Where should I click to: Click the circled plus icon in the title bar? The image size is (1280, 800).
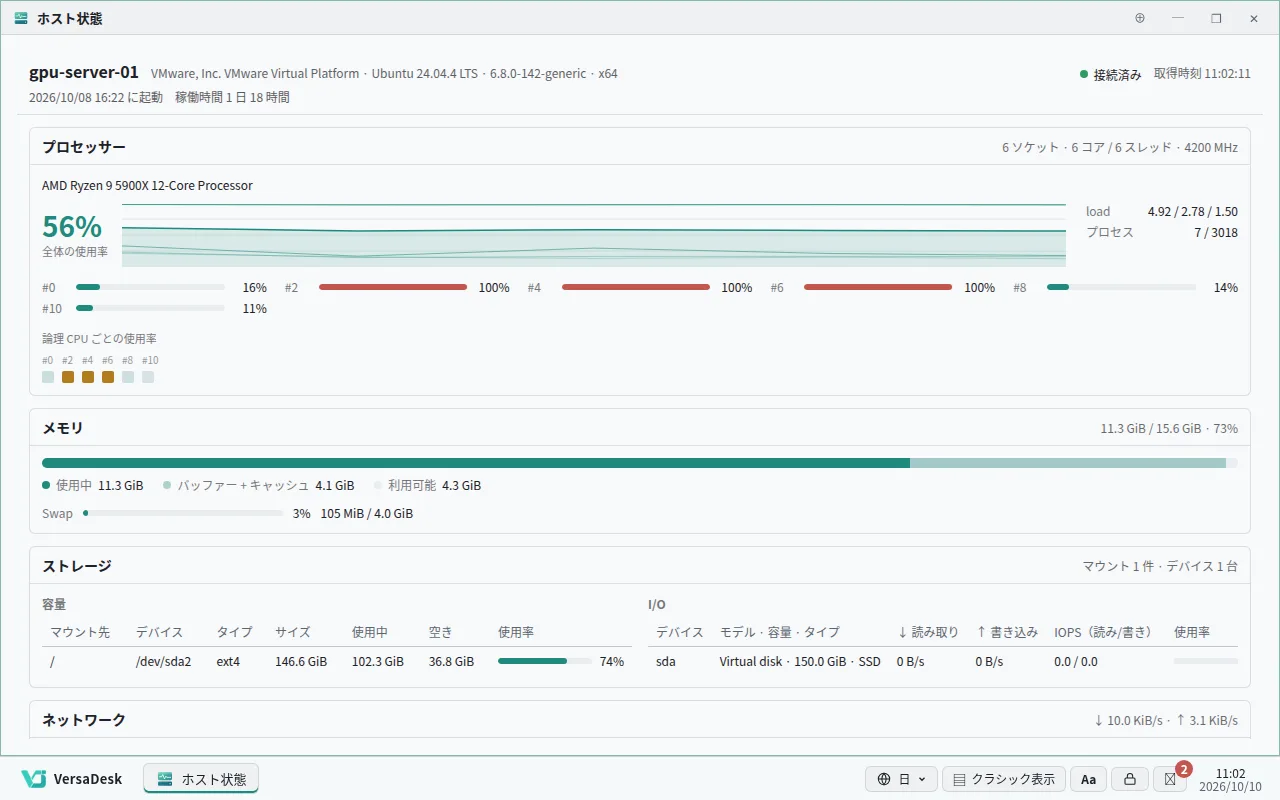[x=1140, y=18]
